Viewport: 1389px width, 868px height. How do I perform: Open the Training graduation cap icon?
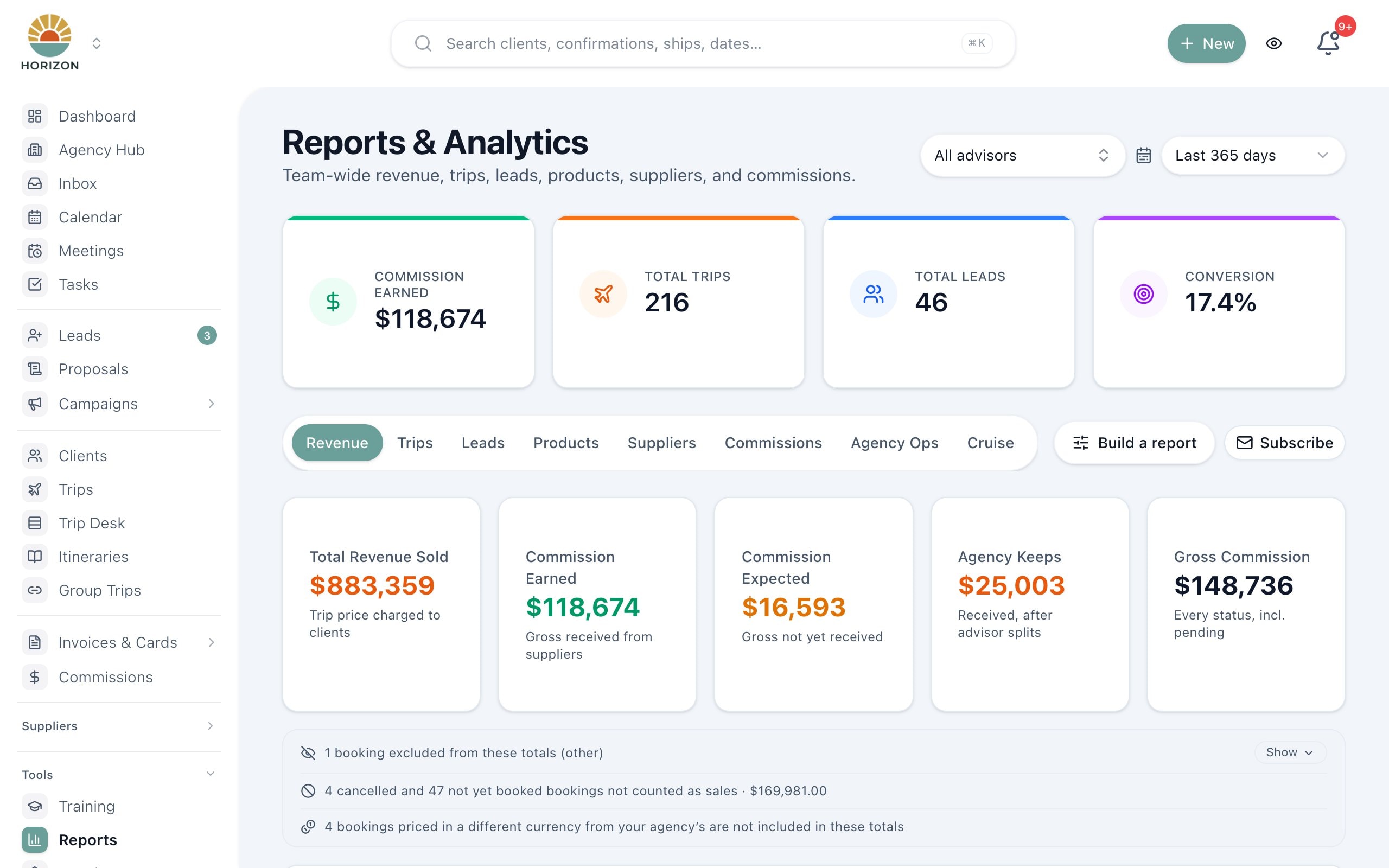pyautogui.click(x=34, y=806)
